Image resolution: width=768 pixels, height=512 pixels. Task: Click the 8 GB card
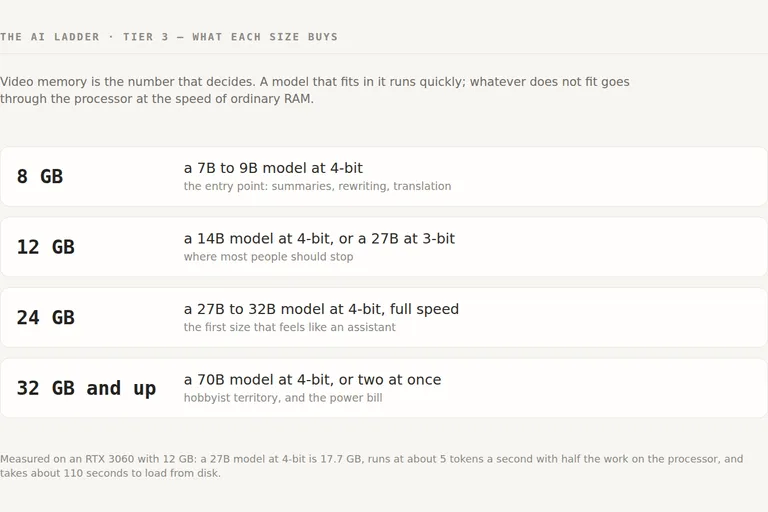[384, 176]
